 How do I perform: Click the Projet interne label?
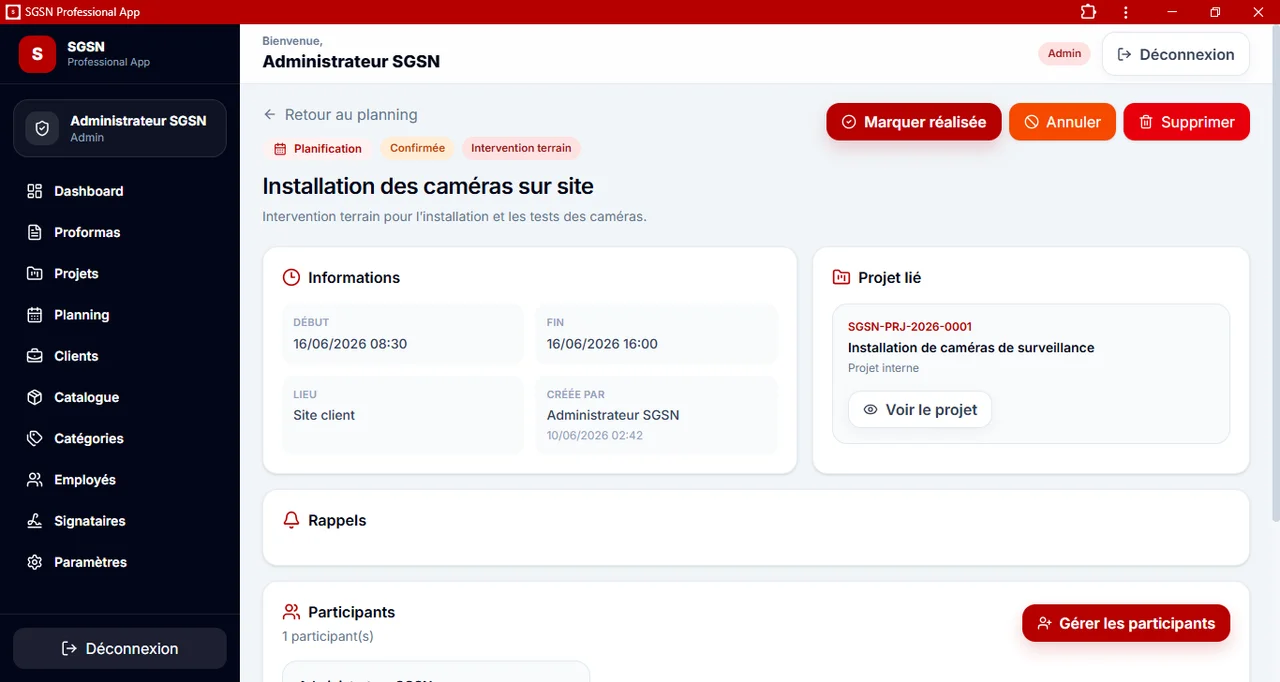883,368
